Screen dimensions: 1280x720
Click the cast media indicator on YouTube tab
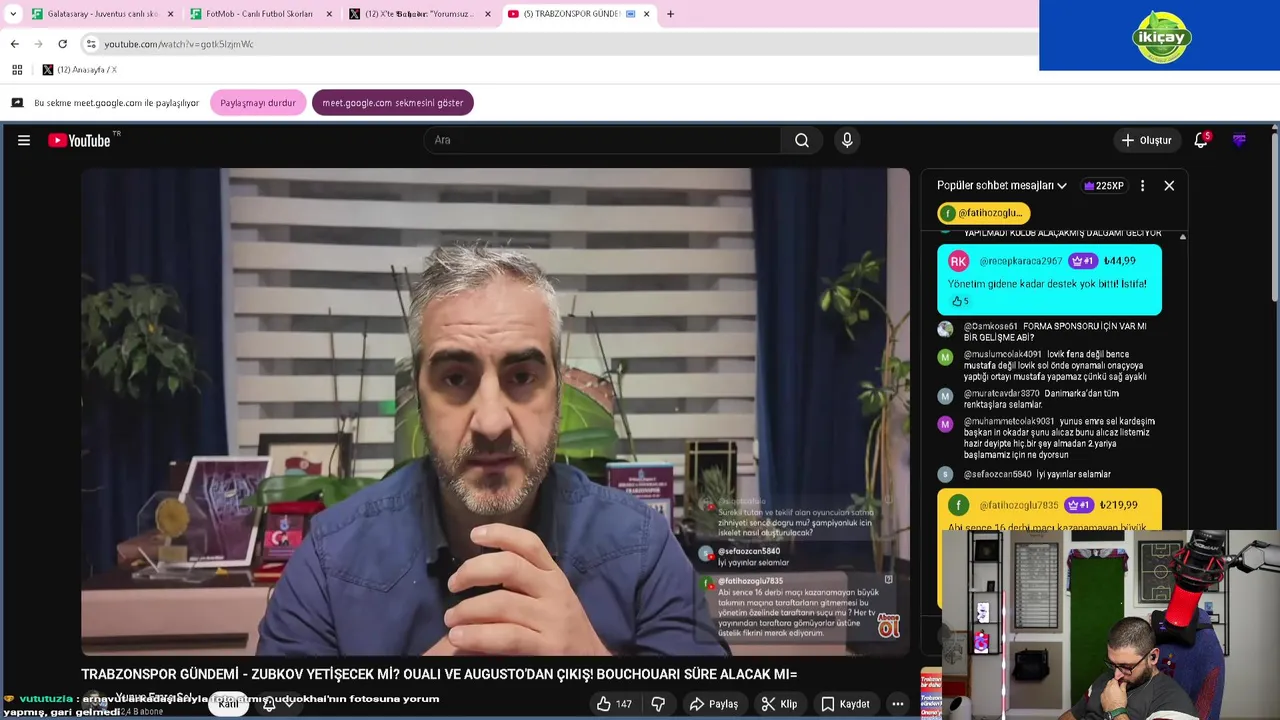[x=631, y=14]
